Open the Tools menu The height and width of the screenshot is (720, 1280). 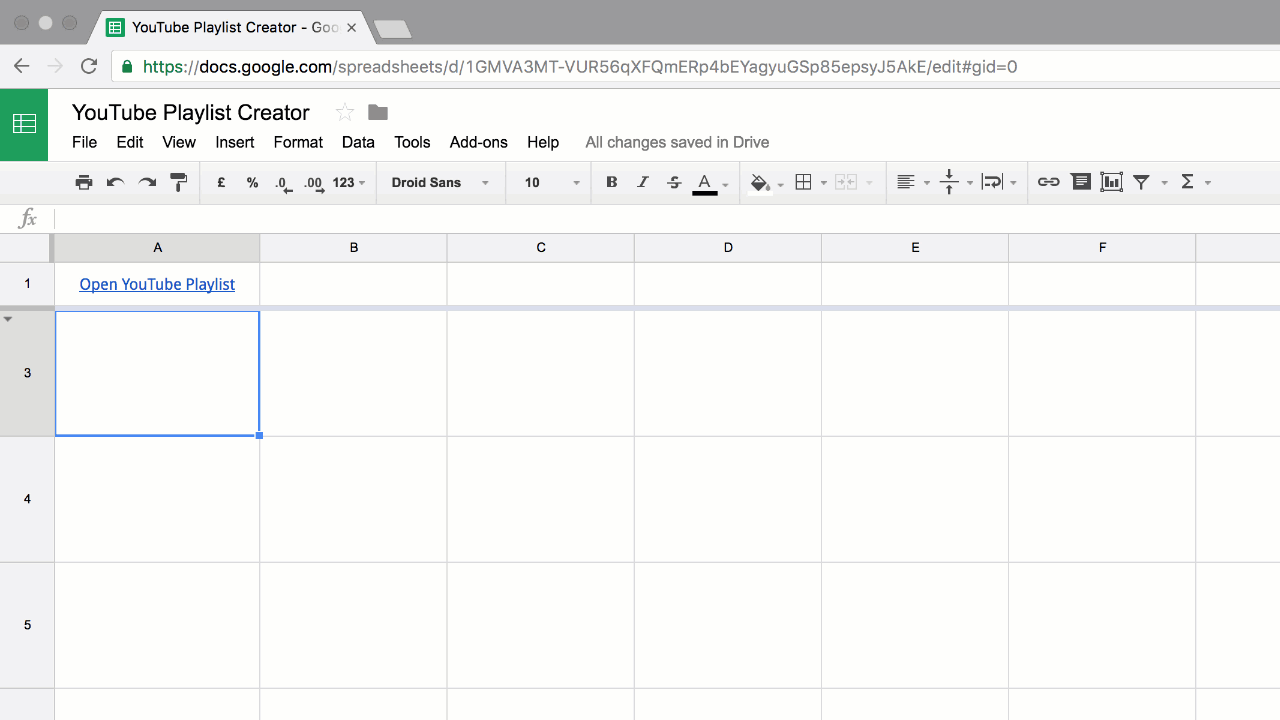point(412,142)
